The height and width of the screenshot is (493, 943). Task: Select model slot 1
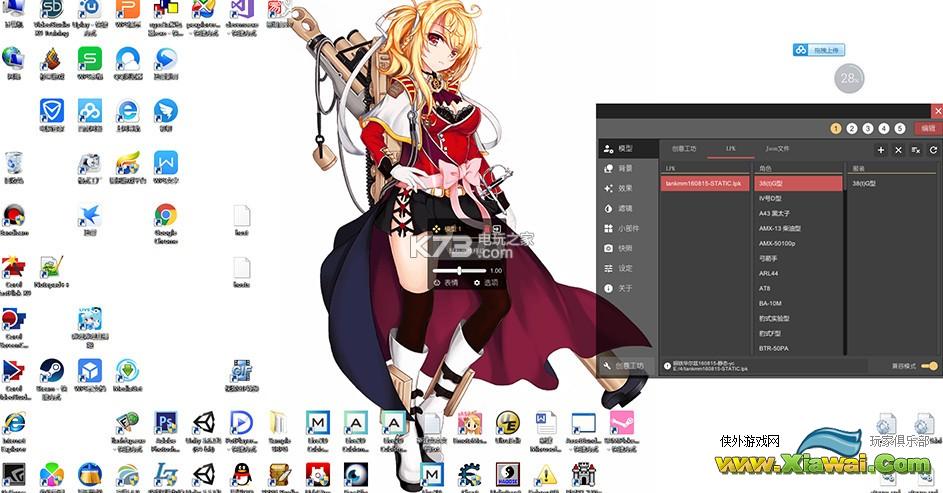836,128
